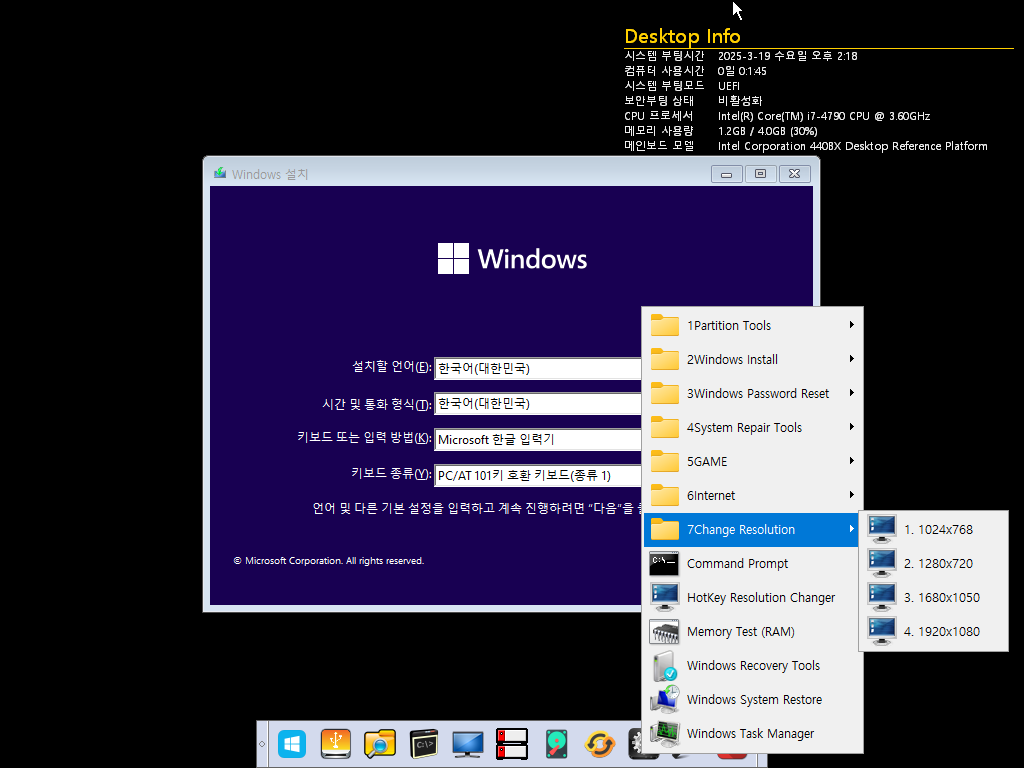Start Memory Test (RAM)
The image size is (1024, 768).
[x=754, y=631]
